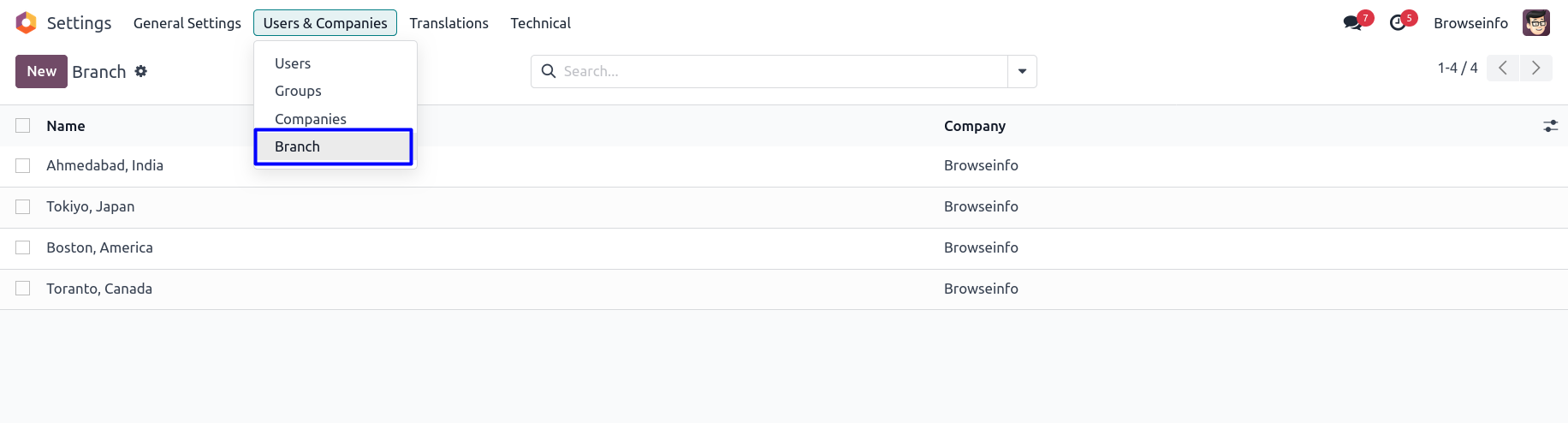Open the Users & Companies menu
The height and width of the screenshot is (423, 1568).
(x=325, y=23)
